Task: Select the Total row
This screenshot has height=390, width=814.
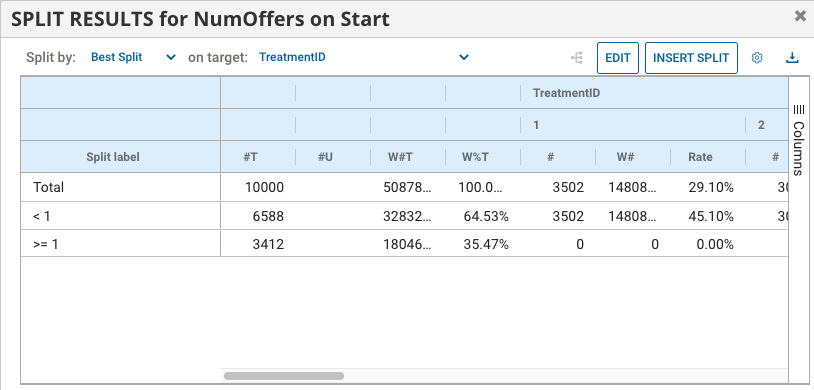Action: pyautogui.click(x=404, y=187)
